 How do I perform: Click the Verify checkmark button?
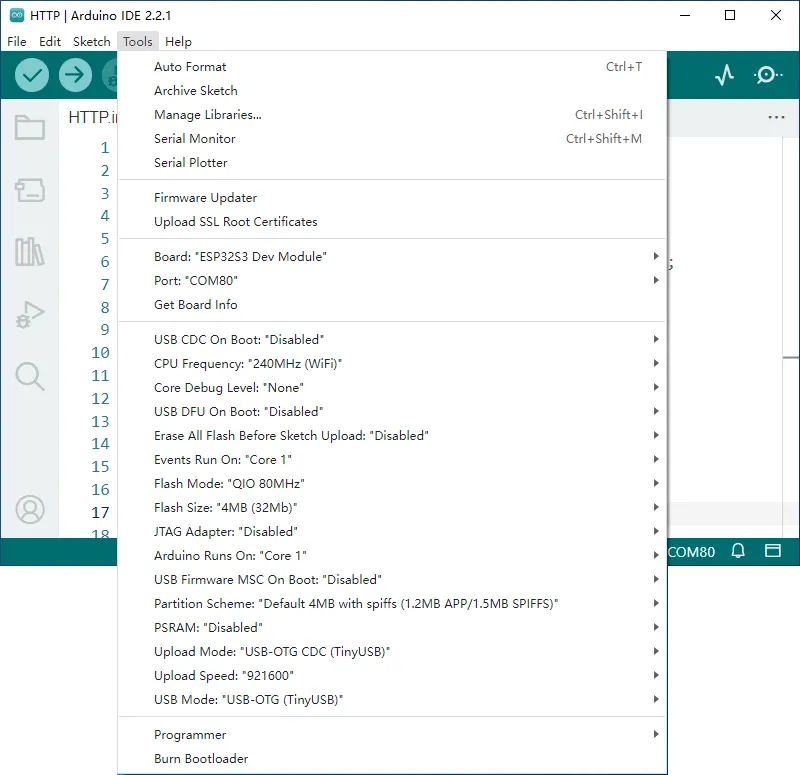pyautogui.click(x=32, y=75)
